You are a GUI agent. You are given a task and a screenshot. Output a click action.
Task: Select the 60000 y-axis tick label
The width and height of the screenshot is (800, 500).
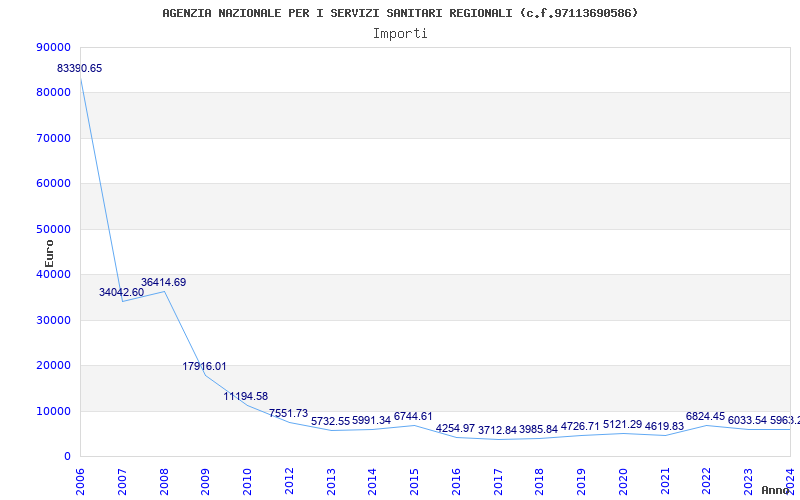[x=54, y=184]
